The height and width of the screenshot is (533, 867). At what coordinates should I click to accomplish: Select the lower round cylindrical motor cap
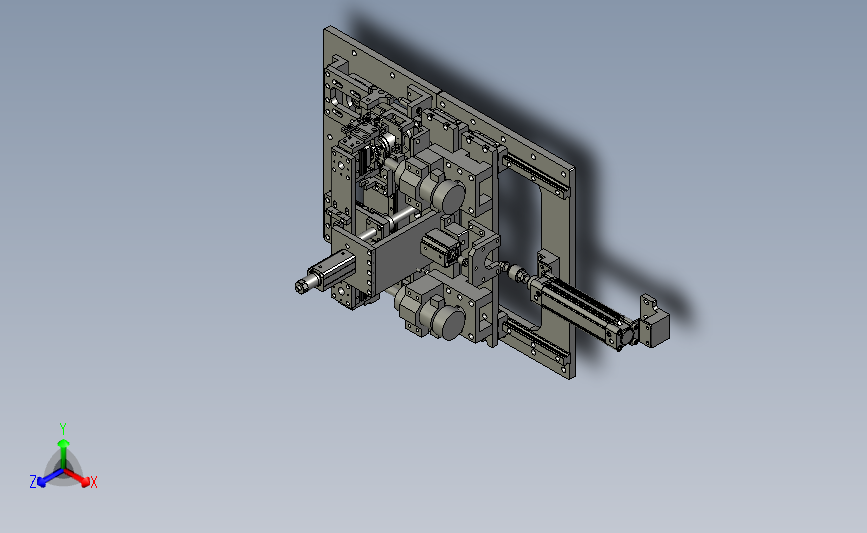click(x=450, y=324)
